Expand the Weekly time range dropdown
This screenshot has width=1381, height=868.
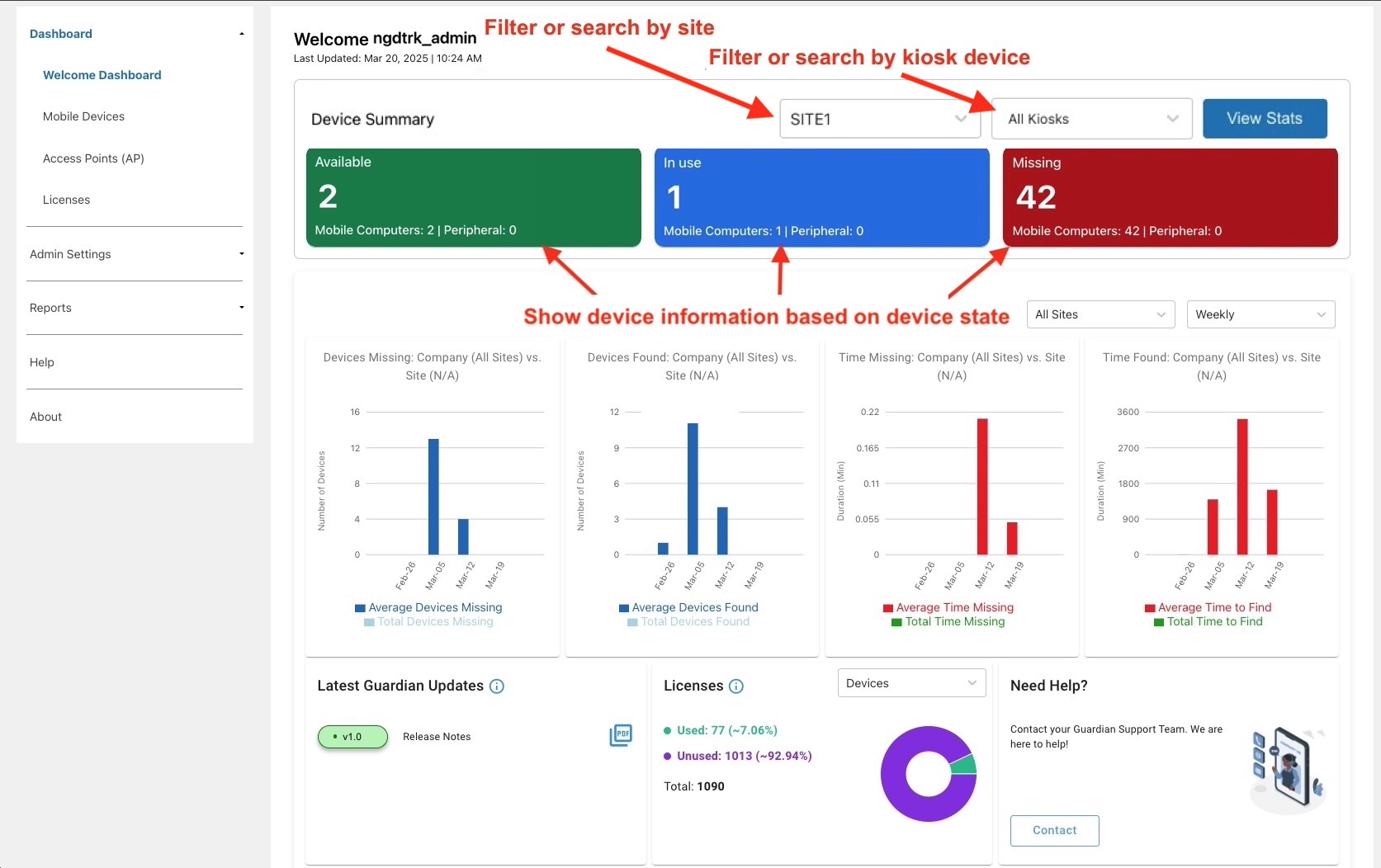click(1260, 315)
